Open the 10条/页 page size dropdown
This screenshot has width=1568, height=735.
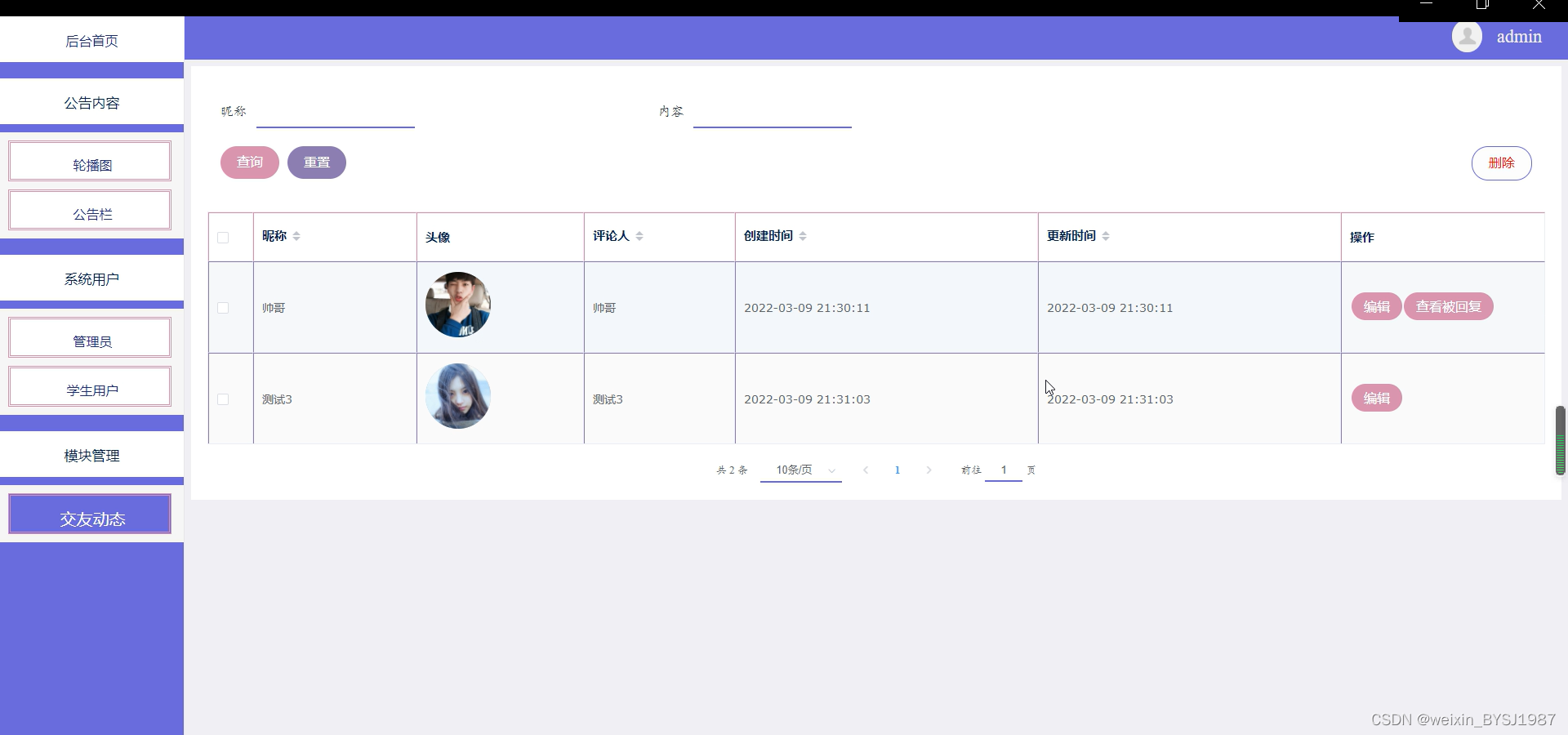[x=801, y=470]
